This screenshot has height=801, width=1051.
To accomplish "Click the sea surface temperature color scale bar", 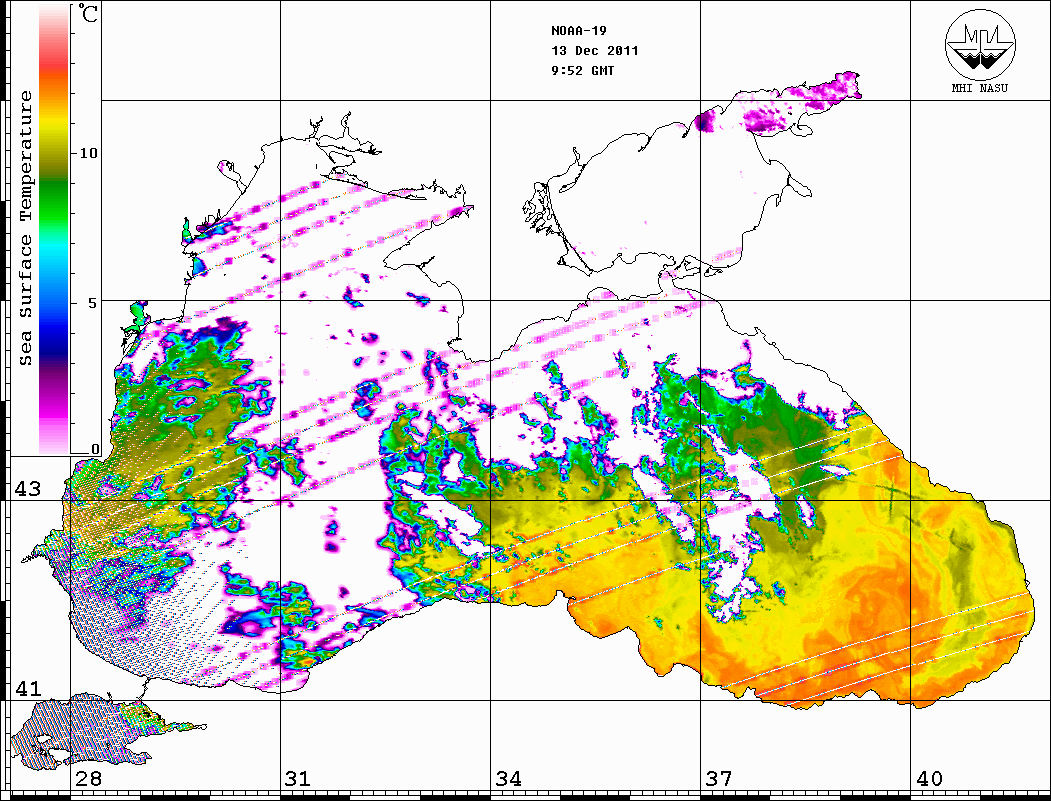I will click(54, 230).
